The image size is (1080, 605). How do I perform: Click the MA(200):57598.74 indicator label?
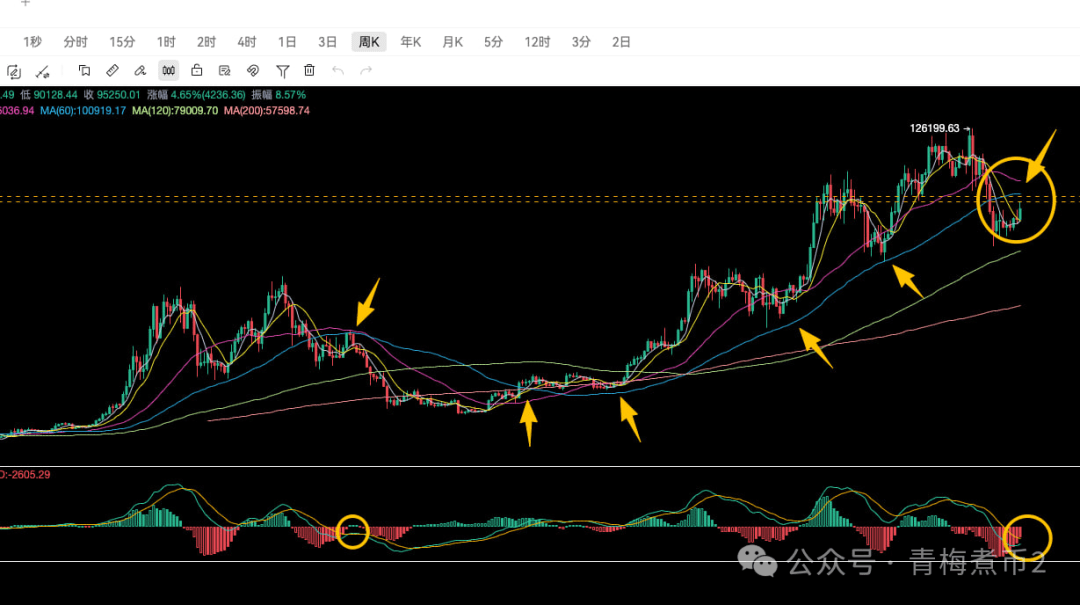pos(267,110)
